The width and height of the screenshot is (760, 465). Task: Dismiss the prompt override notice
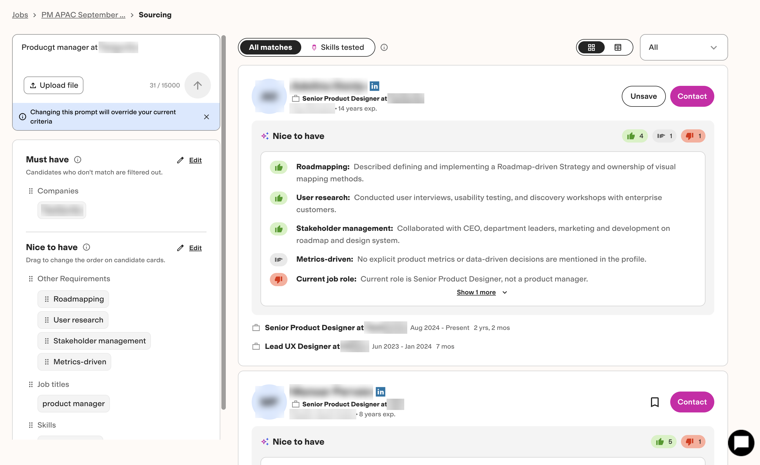pos(206,117)
